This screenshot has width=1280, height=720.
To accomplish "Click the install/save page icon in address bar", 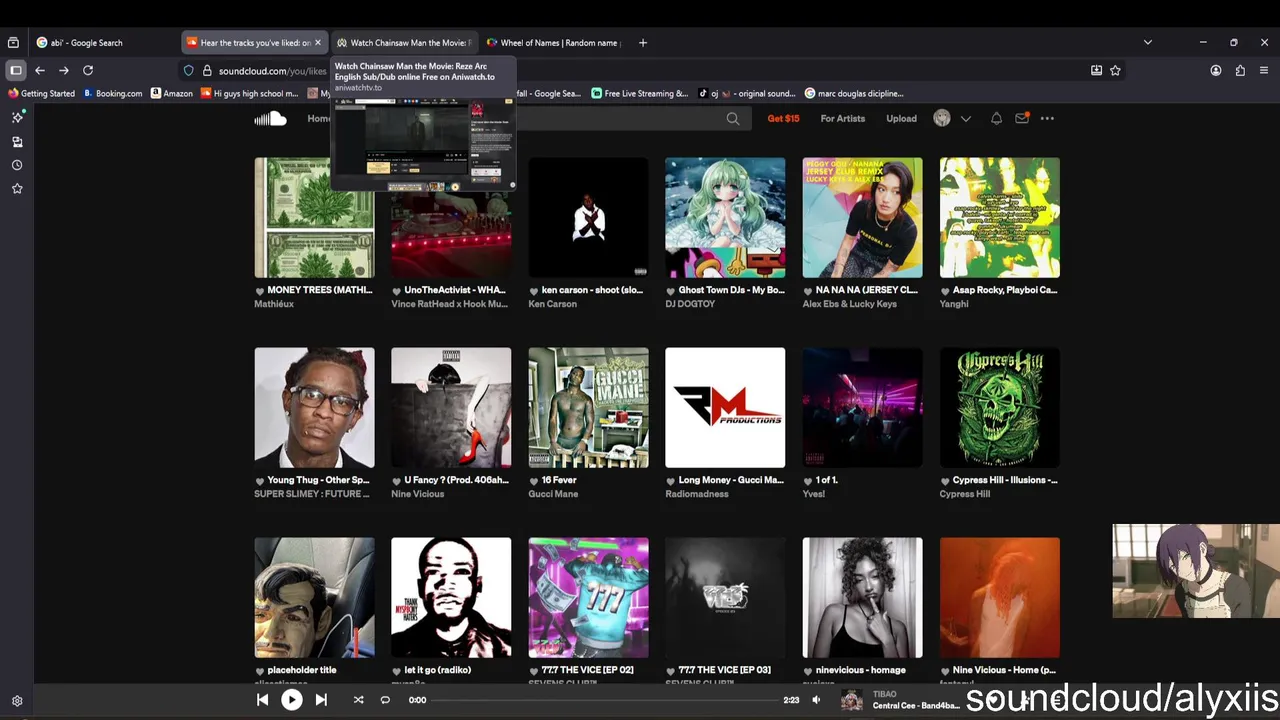I will pyautogui.click(x=1096, y=70).
